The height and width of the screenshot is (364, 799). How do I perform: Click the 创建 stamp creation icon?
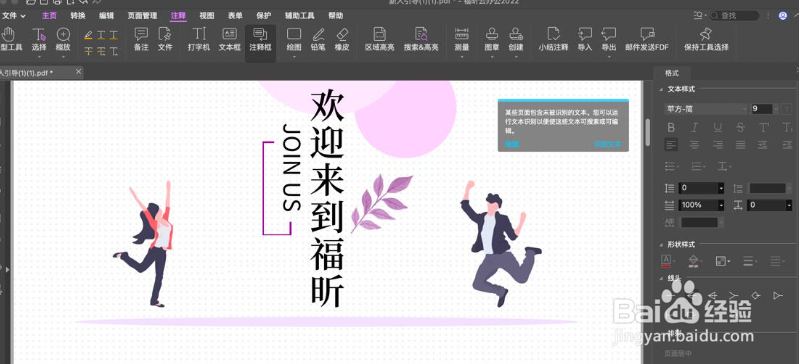516,39
